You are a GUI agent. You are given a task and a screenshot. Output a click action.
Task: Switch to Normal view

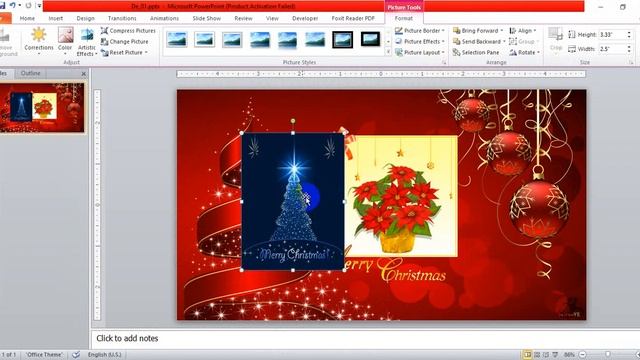(527, 355)
